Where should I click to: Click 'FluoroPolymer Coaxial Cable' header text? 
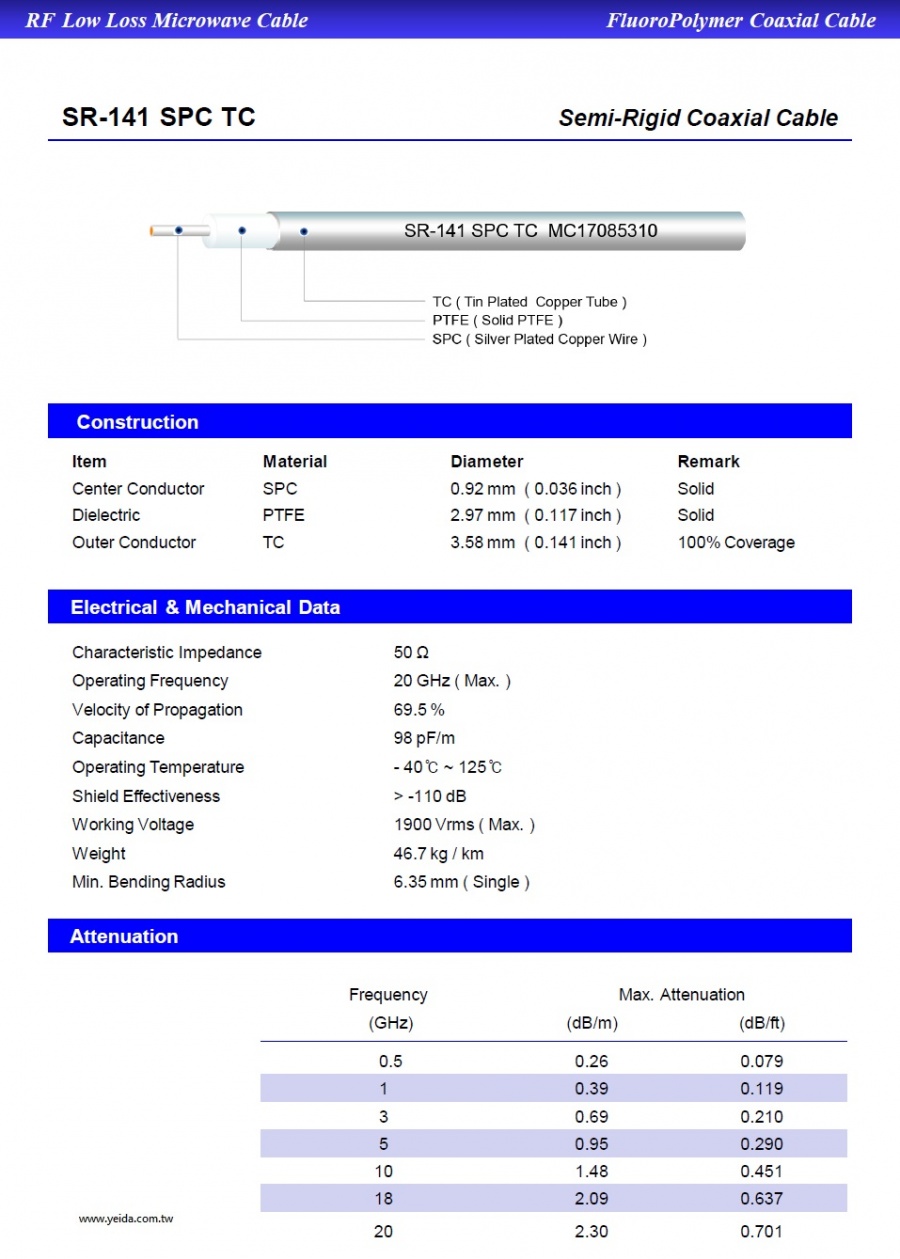click(741, 20)
